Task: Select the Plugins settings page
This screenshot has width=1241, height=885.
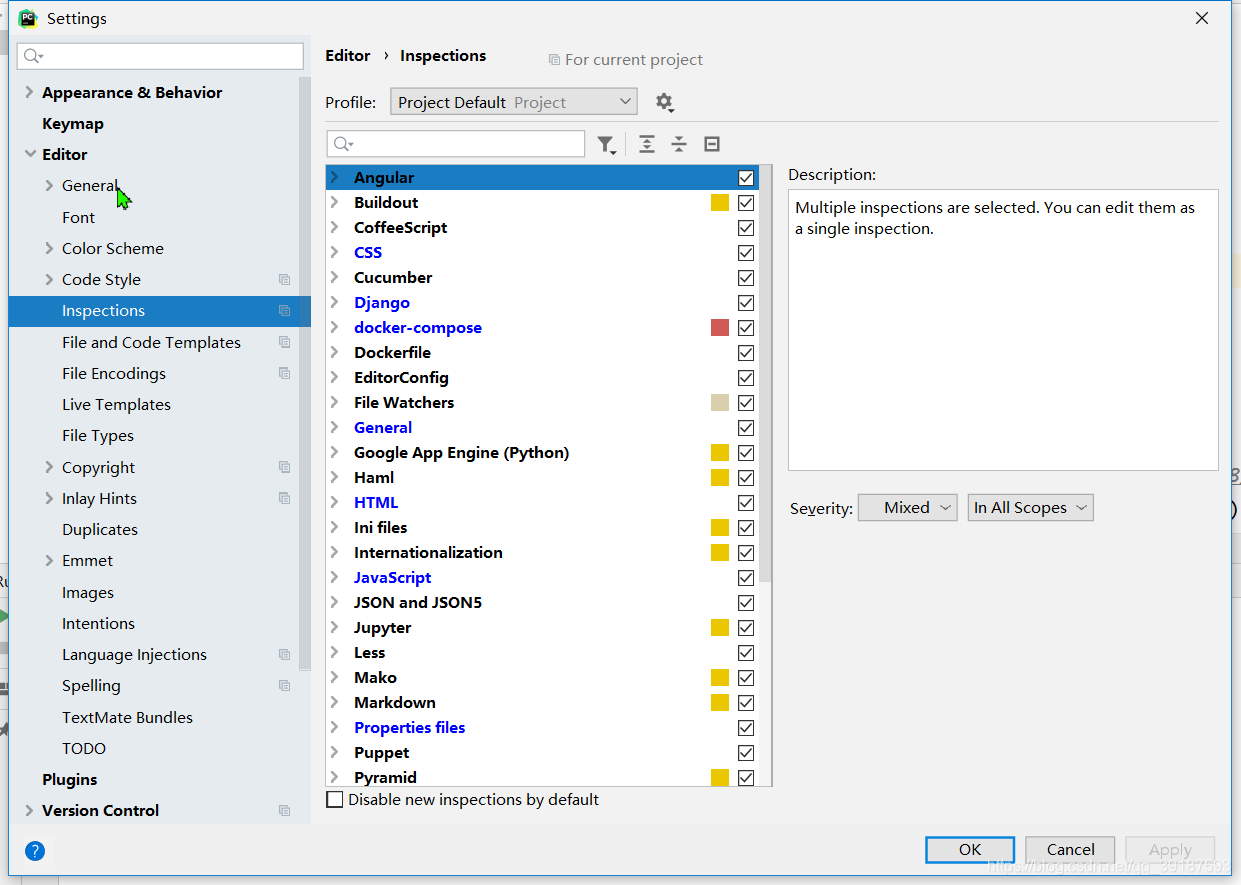Action: pos(70,779)
